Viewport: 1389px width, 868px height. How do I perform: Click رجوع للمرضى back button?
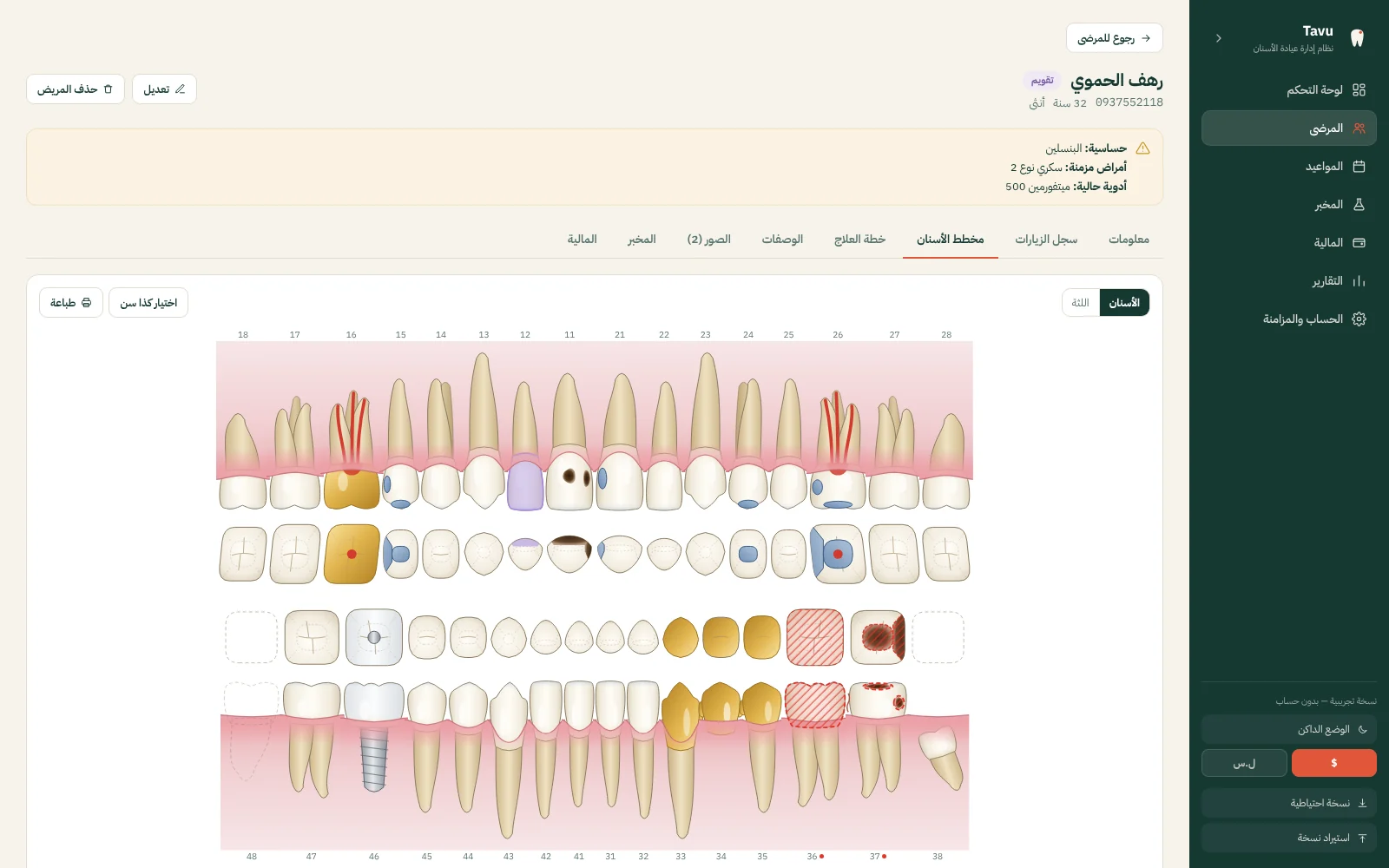[x=1115, y=38]
